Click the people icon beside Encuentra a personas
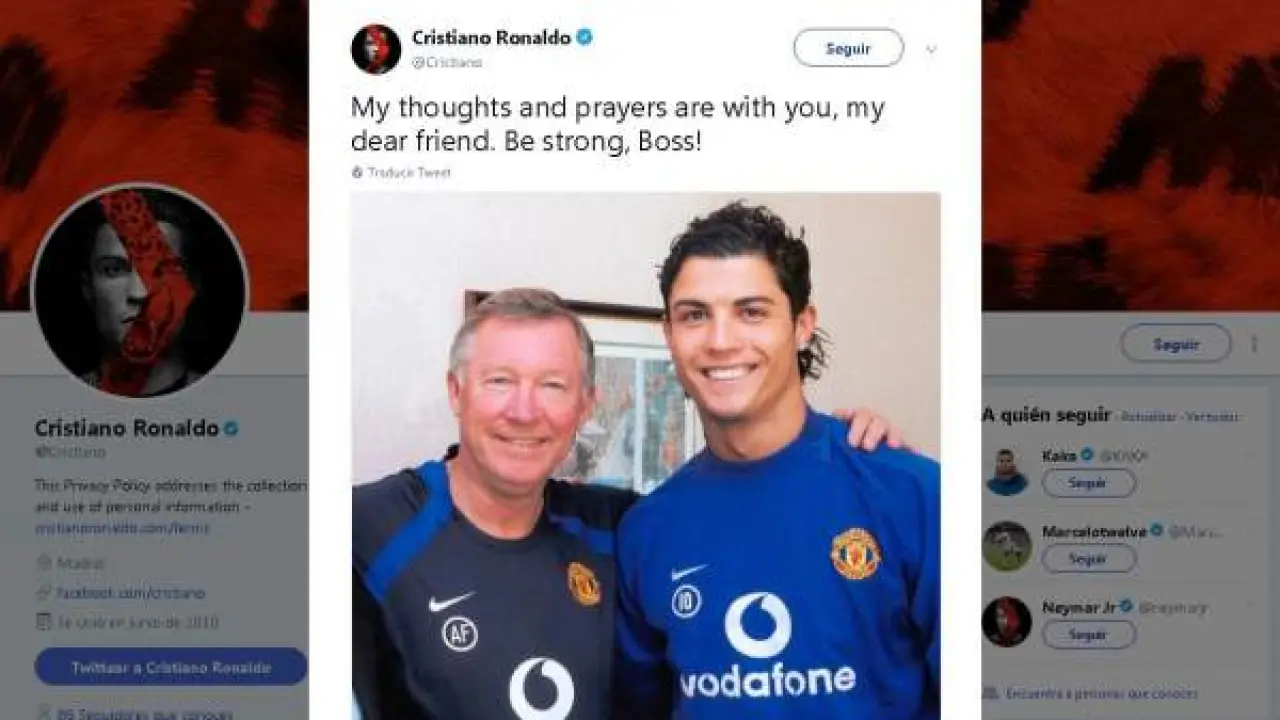1280x720 pixels. coord(990,692)
